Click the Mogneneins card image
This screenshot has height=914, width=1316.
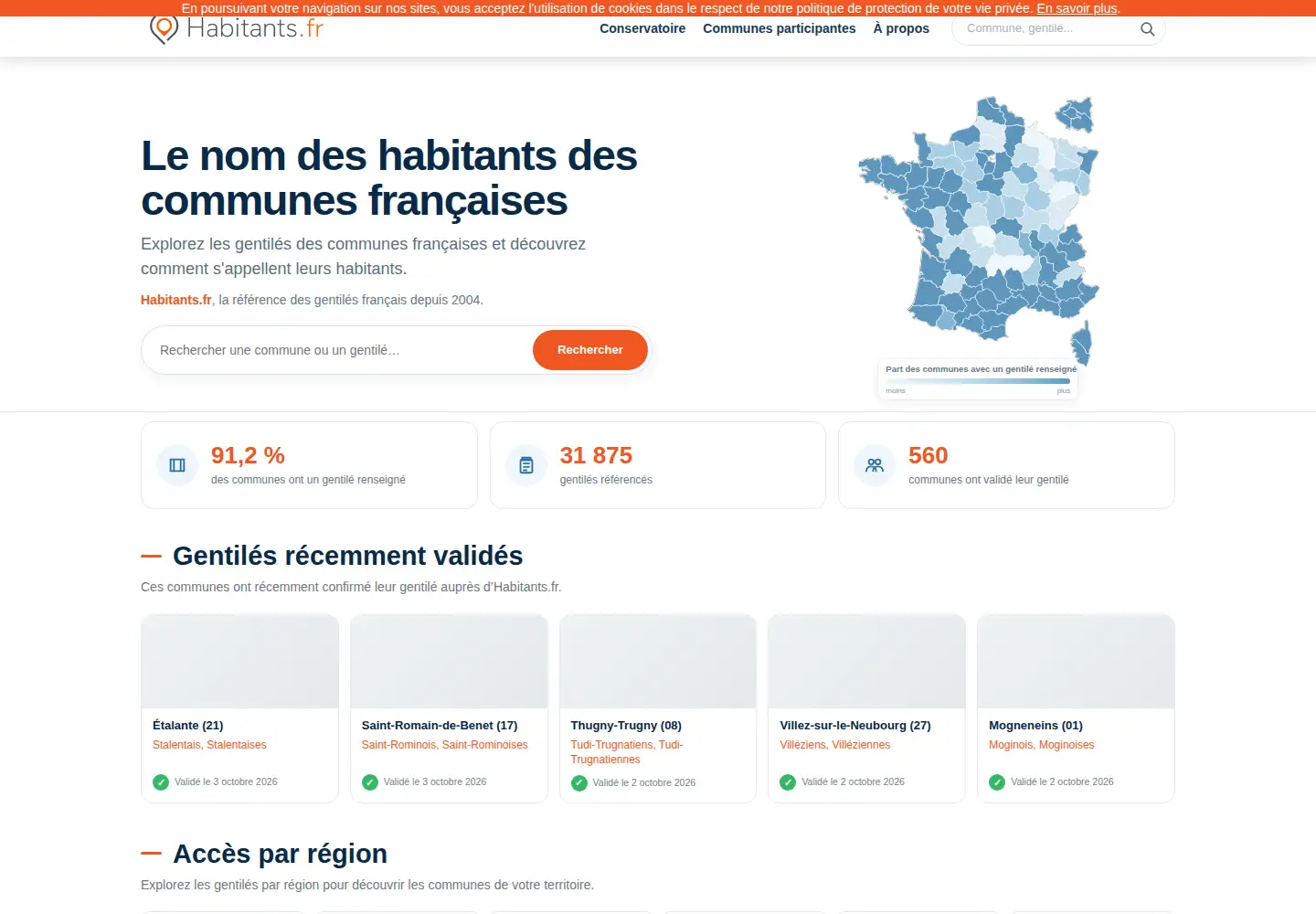1076,662
